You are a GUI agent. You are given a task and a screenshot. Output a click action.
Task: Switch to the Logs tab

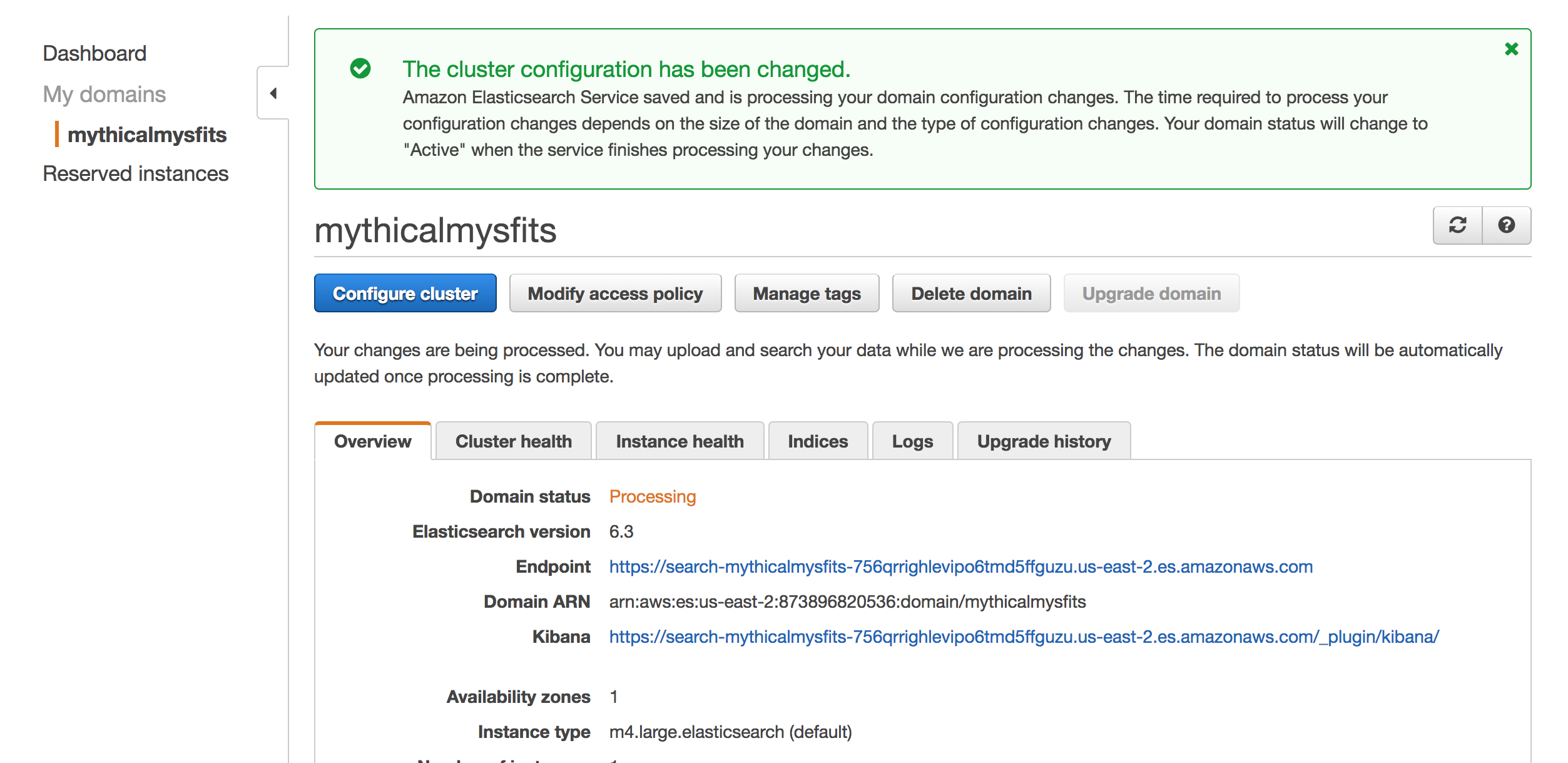coord(912,441)
